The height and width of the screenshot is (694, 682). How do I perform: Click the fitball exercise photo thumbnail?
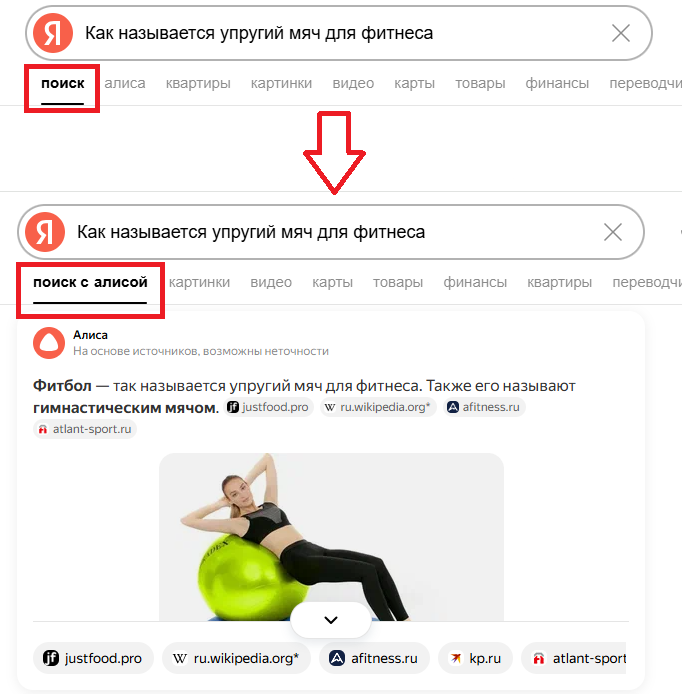pos(331,536)
